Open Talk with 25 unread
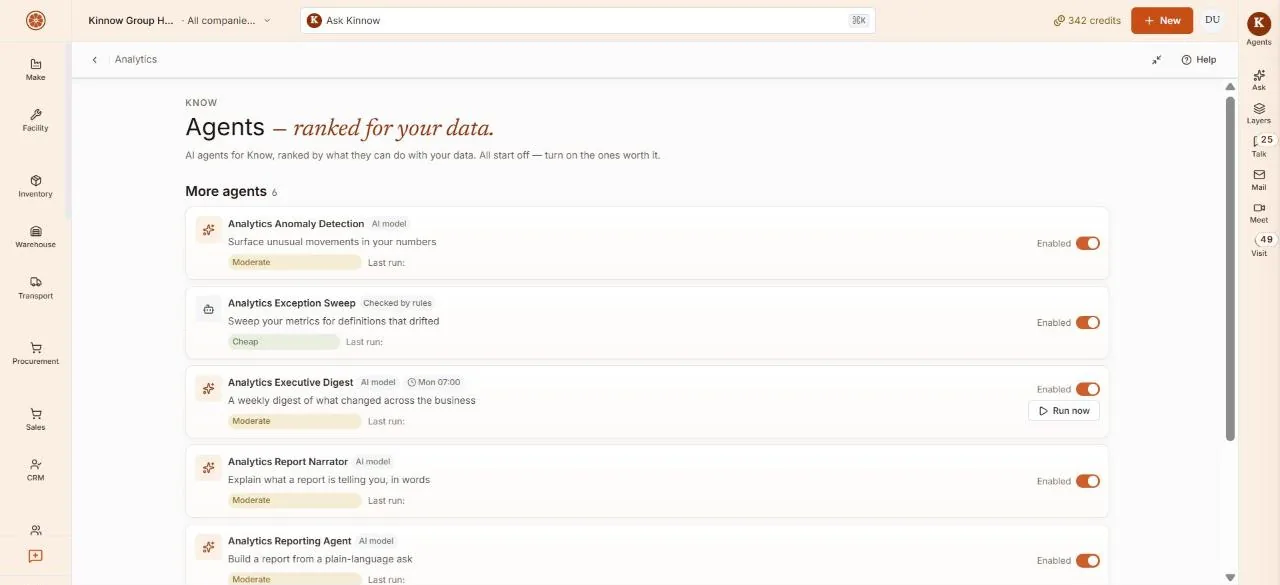 1259,146
